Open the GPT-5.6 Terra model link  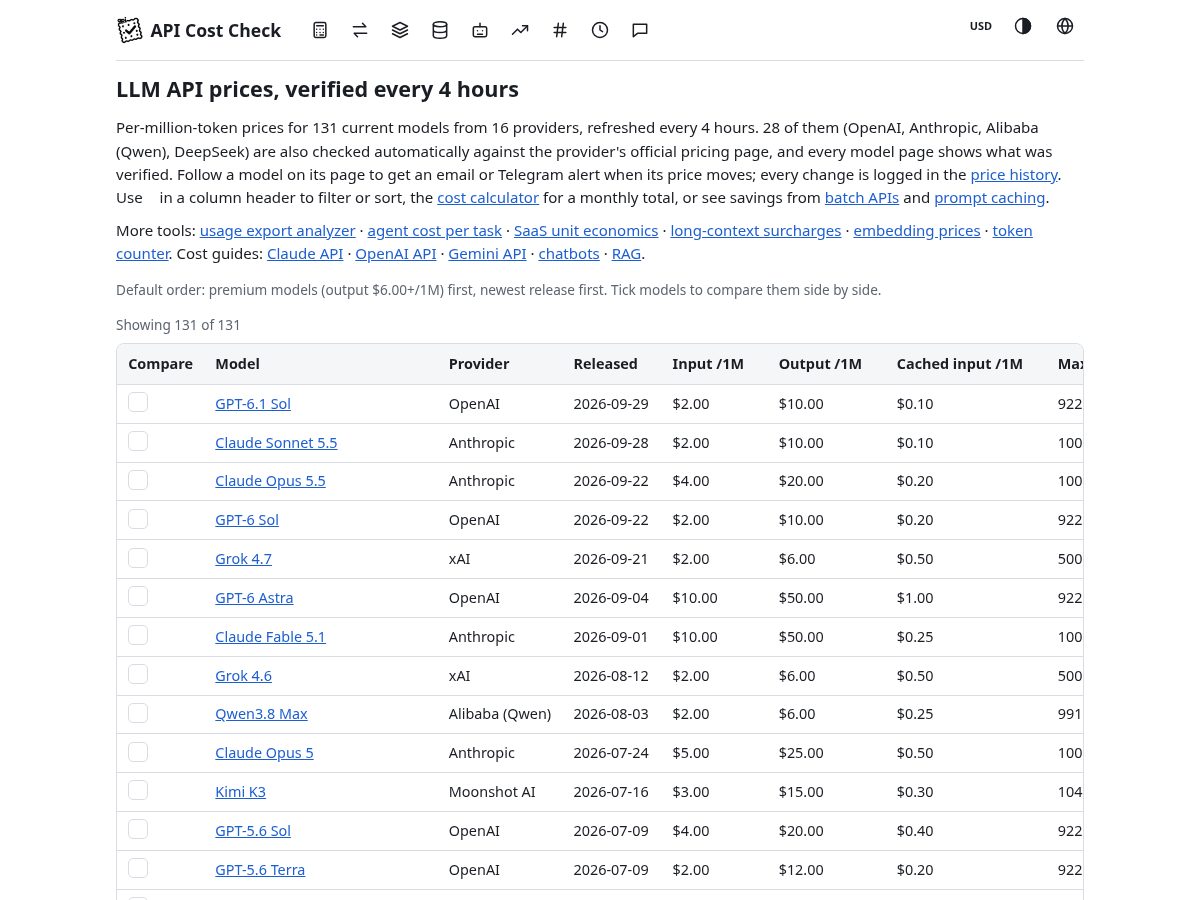[x=260, y=870]
